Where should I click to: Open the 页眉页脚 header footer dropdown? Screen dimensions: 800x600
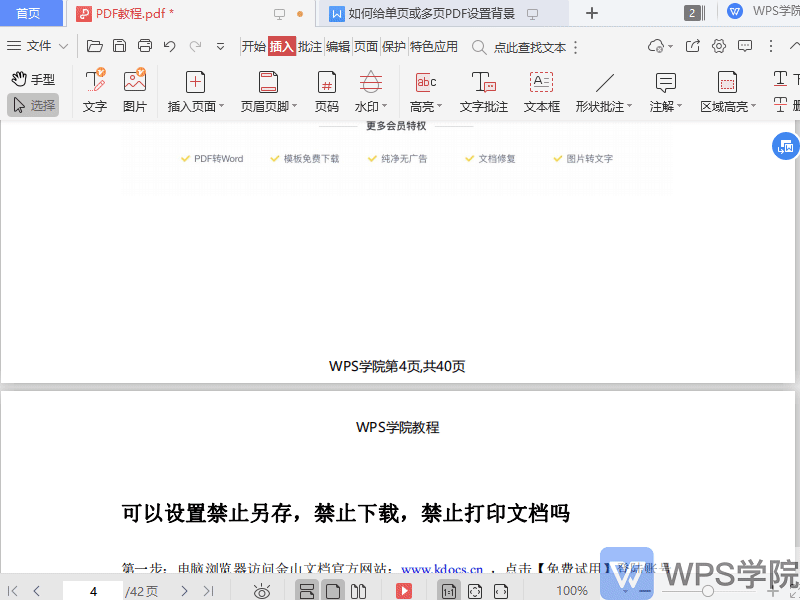(x=268, y=91)
